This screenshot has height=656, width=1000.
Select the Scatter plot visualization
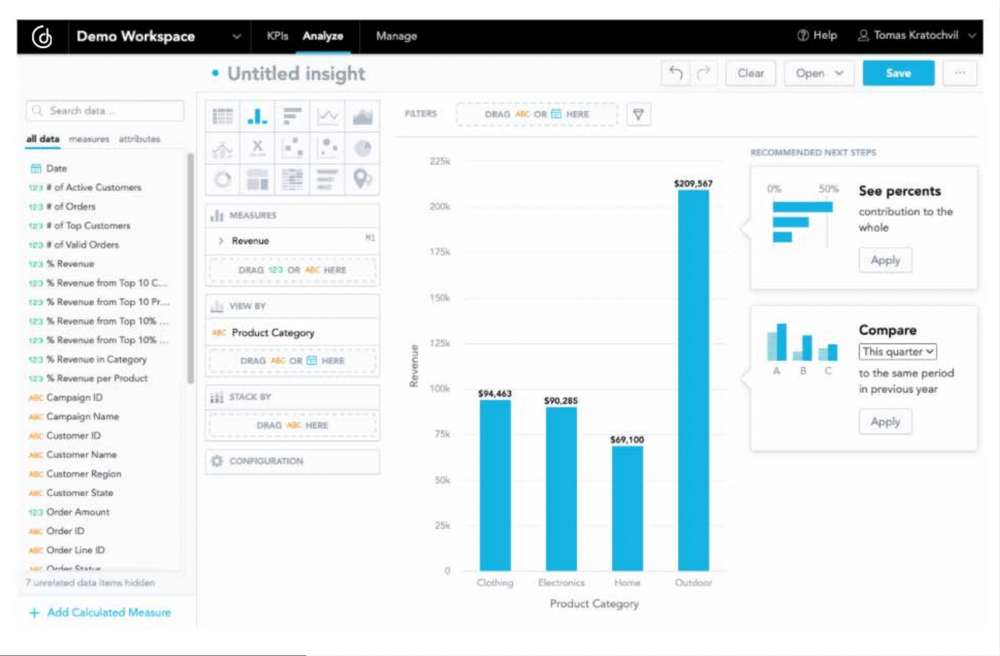coord(292,147)
